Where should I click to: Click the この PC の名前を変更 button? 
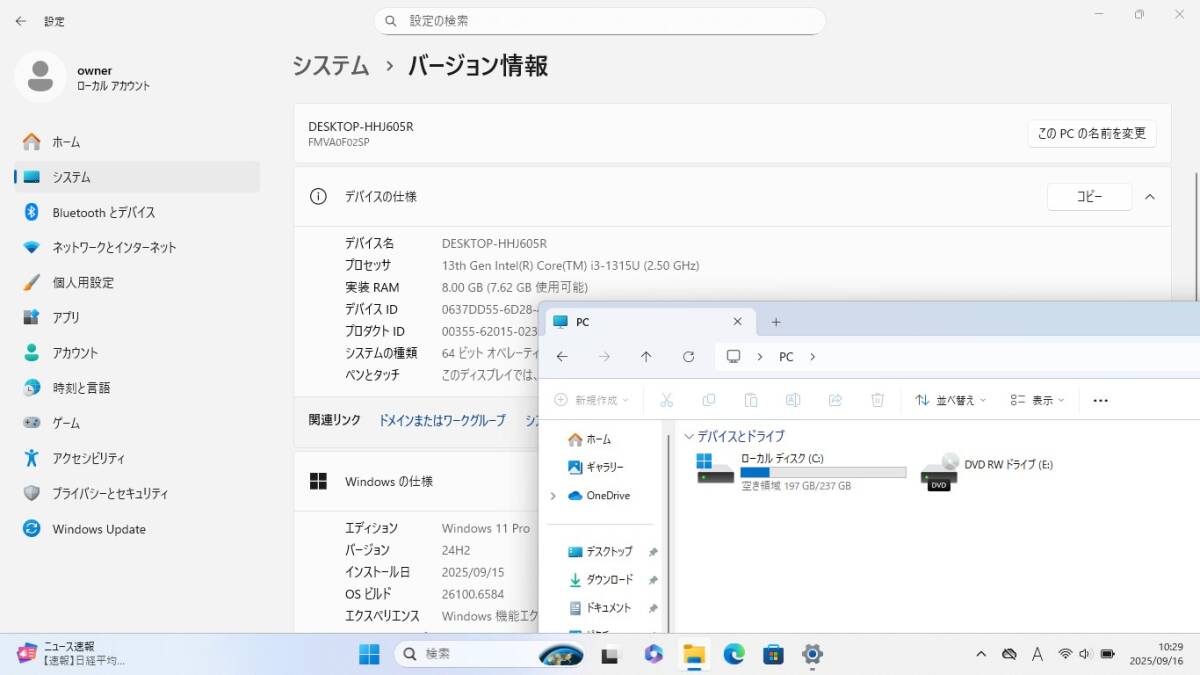point(1091,133)
